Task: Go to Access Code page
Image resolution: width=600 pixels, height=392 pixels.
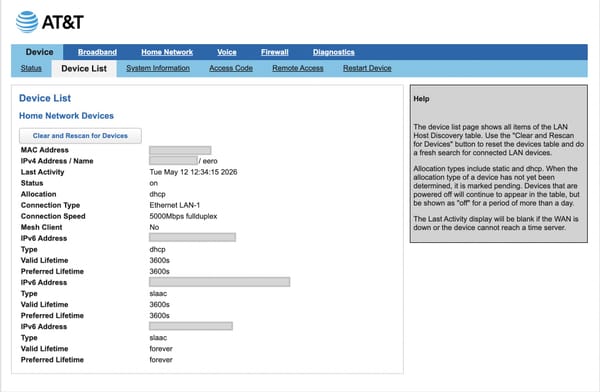Action: (x=231, y=68)
